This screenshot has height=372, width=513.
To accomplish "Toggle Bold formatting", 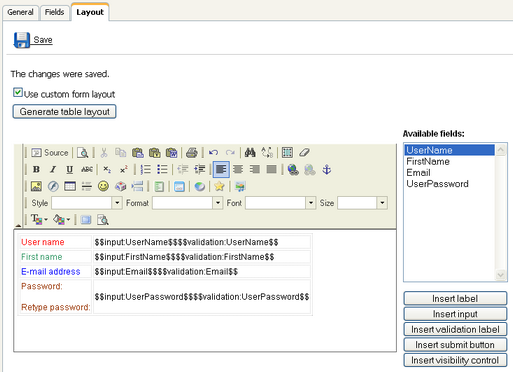I will (x=36, y=169).
